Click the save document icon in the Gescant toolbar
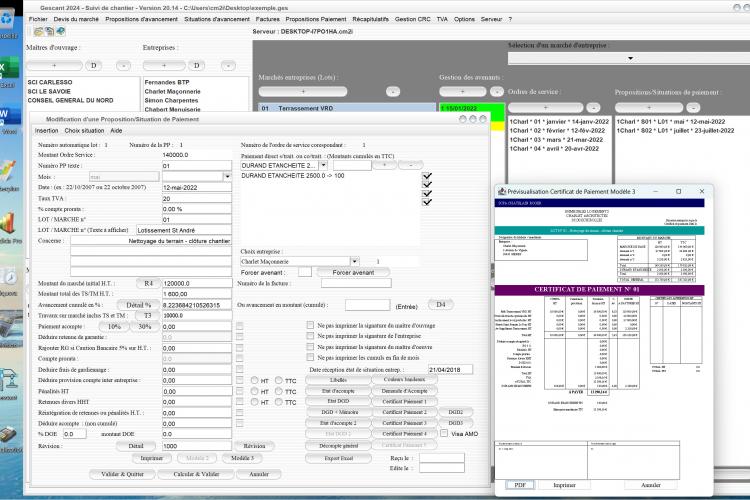The image size is (750, 500). (x=49, y=32)
